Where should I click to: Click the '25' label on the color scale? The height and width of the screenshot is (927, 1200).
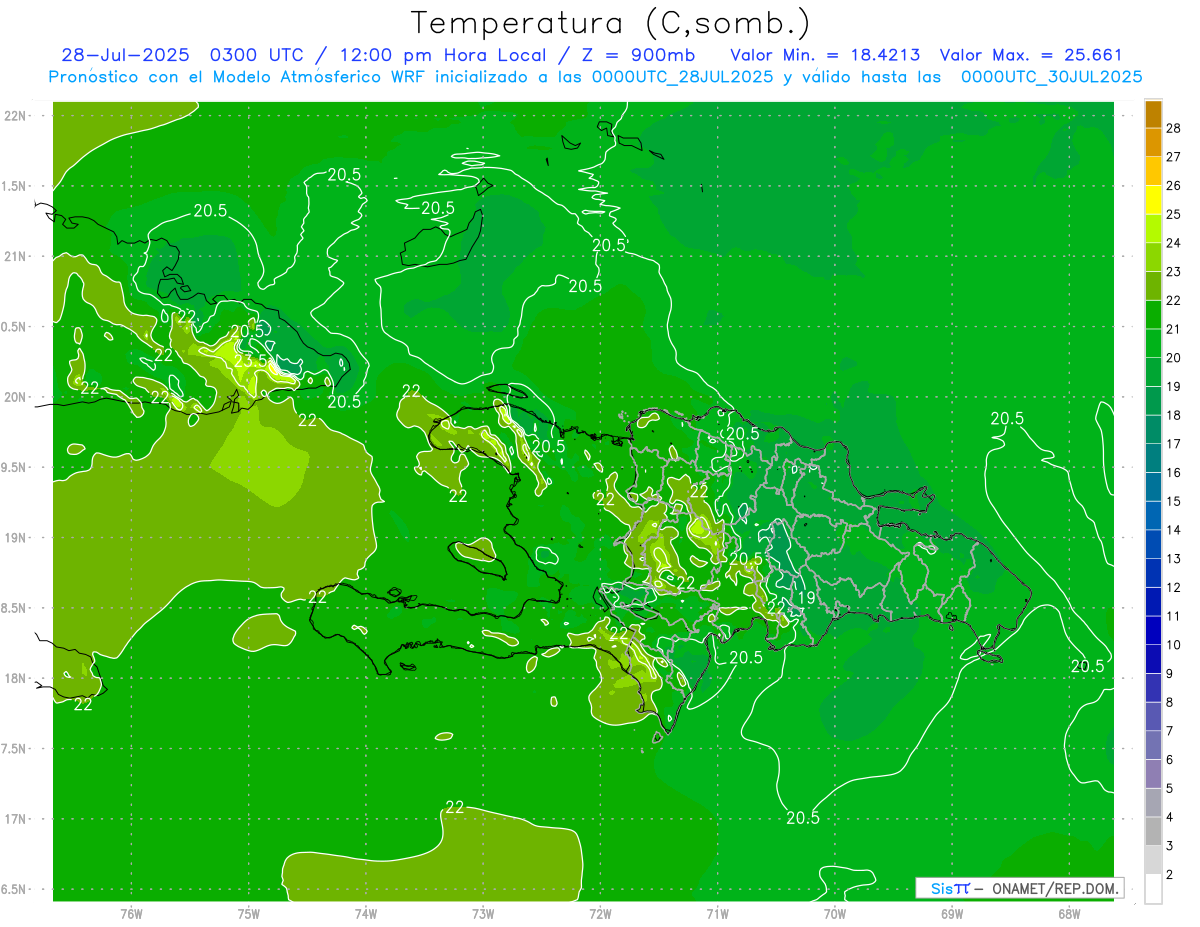(1174, 214)
